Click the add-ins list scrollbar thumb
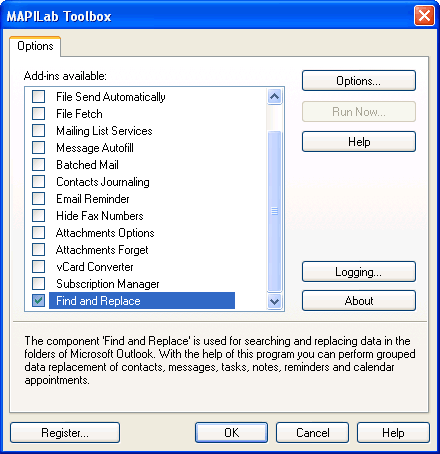Screen dimensions: 440x454 pyautogui.click(x=275, y=211)
